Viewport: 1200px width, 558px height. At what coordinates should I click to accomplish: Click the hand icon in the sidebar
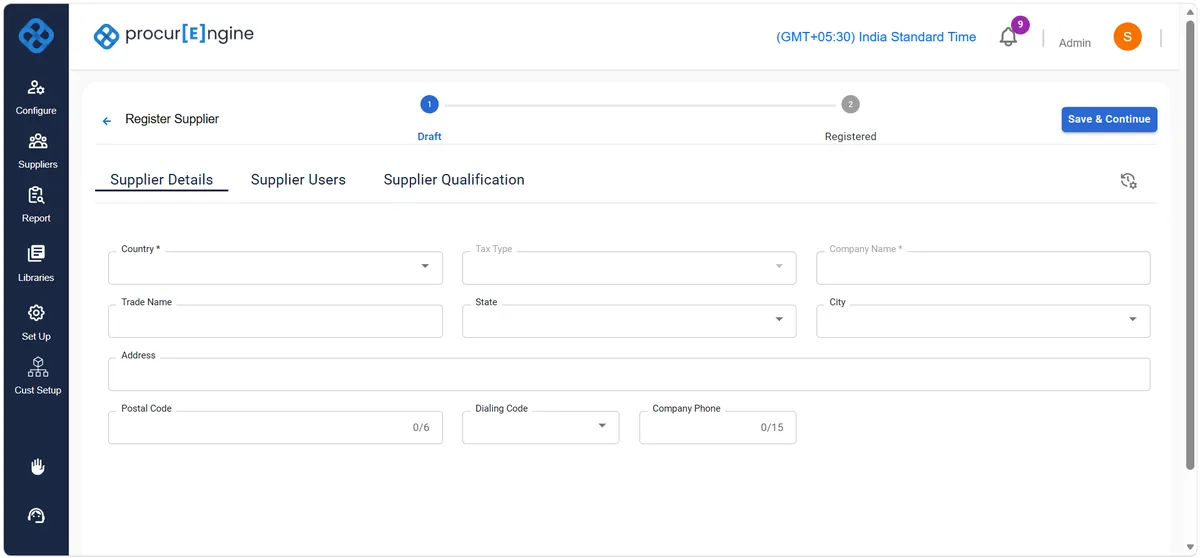[37, 467]
